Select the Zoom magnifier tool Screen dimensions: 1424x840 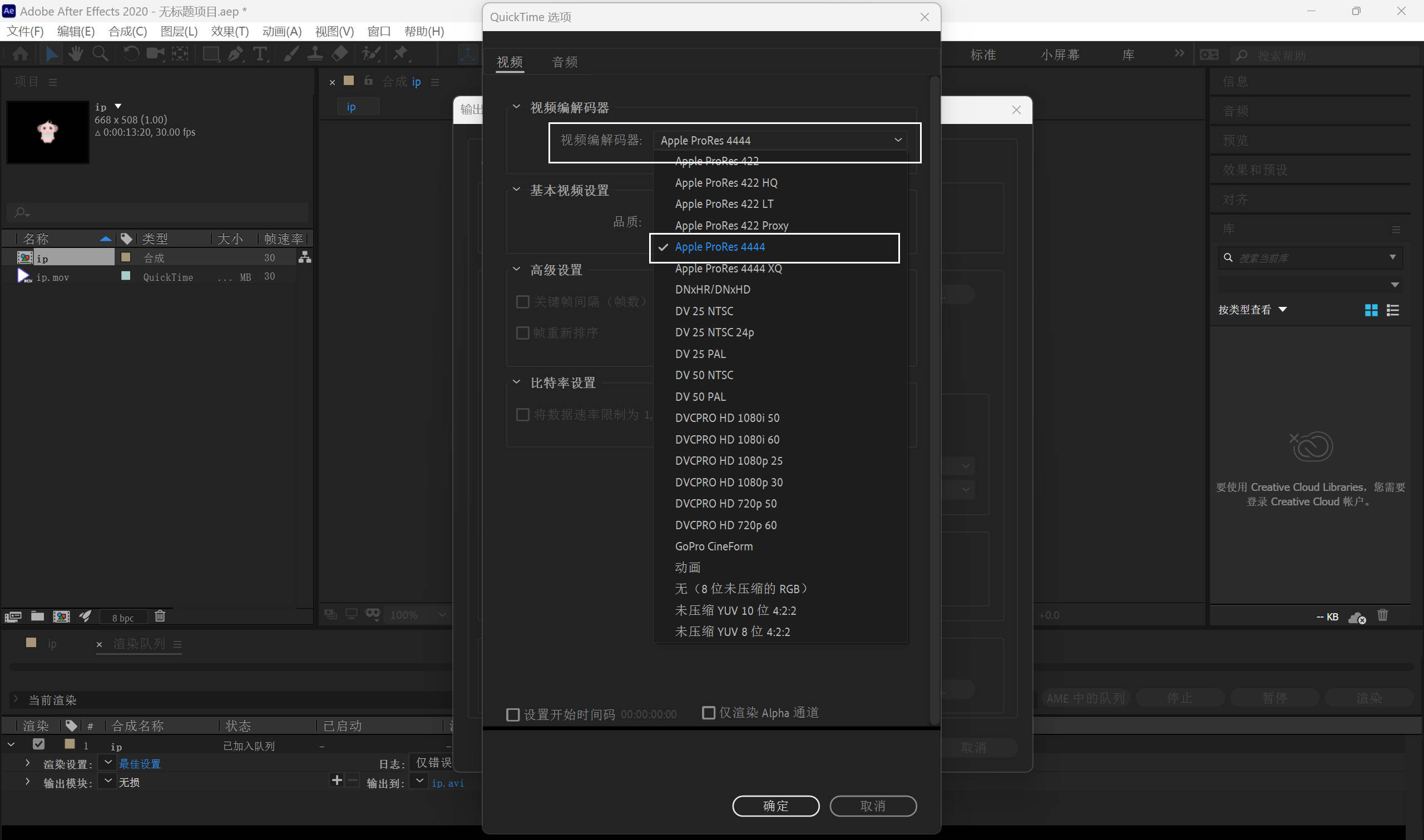tap(100, 54)
